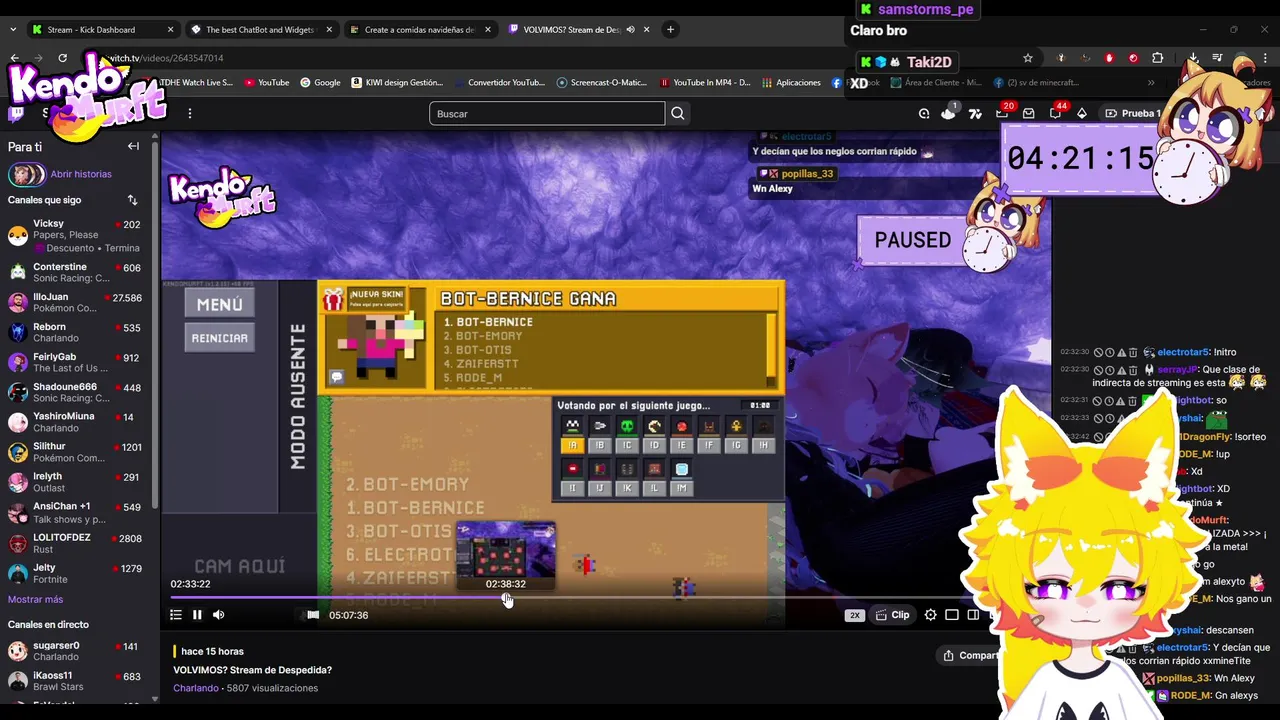Screen dimensions: 1280x720
Task: Pause the video playback
Action: [x=197, y=615]
